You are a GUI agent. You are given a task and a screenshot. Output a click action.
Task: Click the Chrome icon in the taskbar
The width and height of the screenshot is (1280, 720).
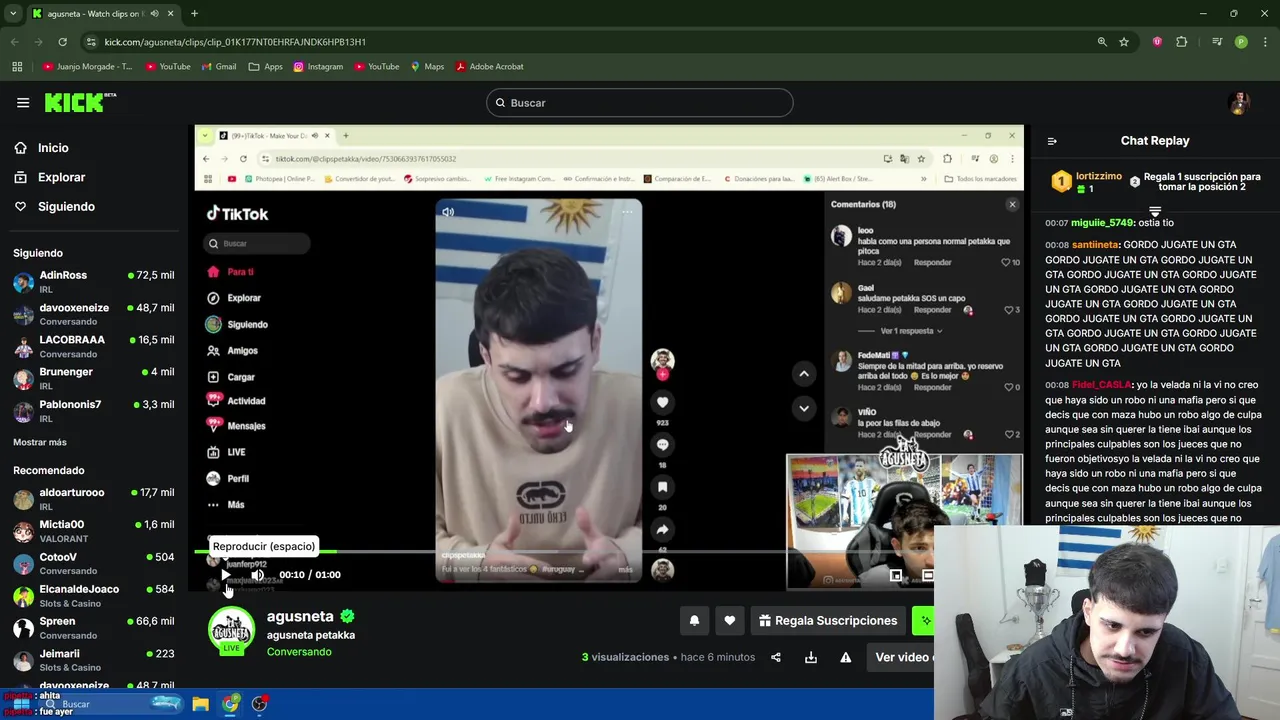click(x=230, y=704)
